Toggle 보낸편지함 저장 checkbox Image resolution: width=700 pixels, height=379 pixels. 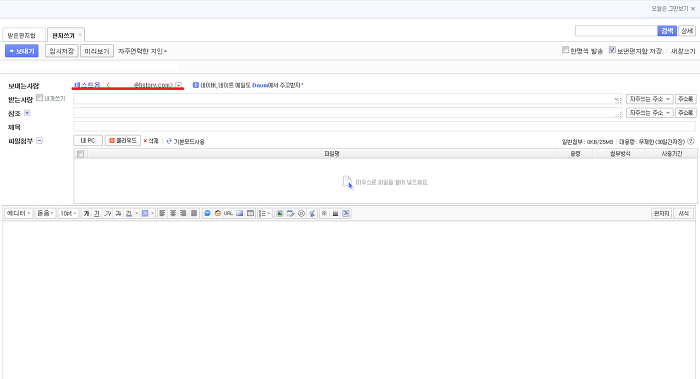612,50
